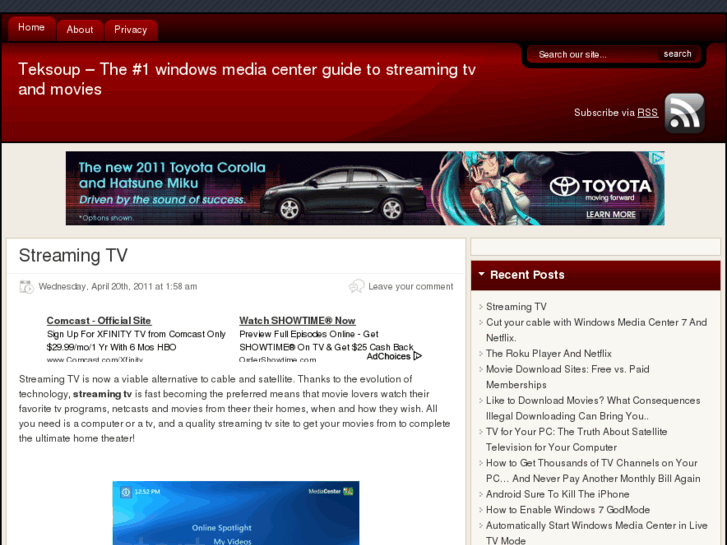Open the Toyota Corolla banner ad
727x545 pixels.
[365, 188]
